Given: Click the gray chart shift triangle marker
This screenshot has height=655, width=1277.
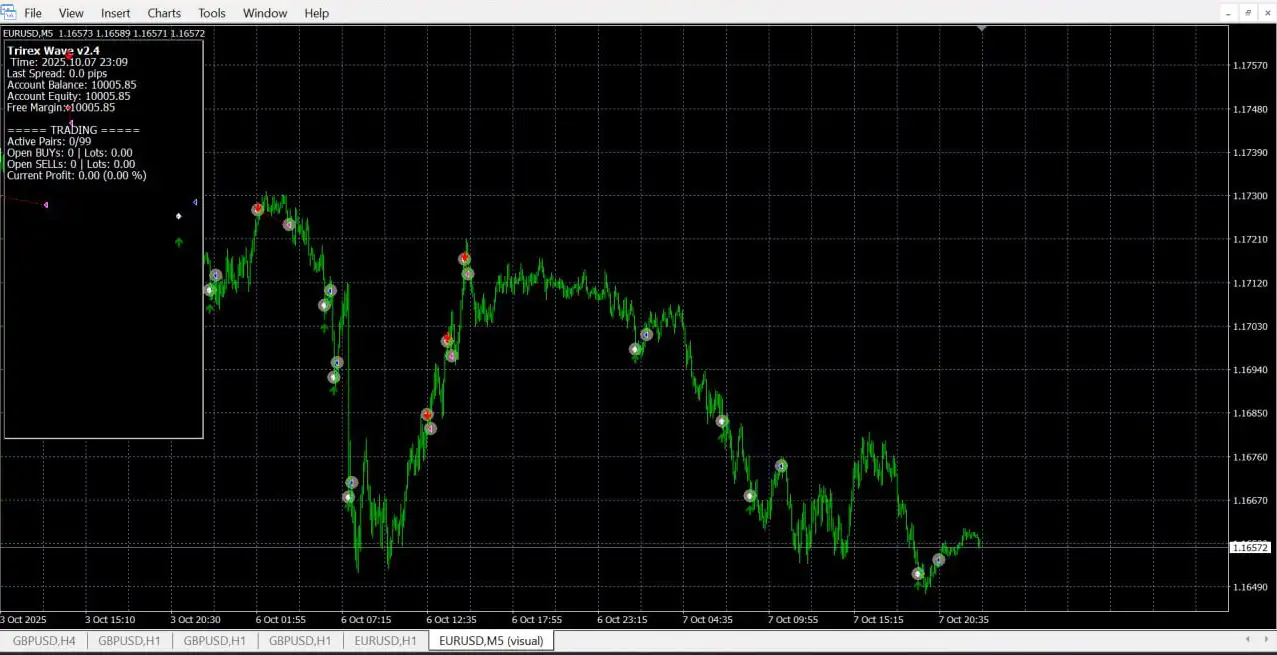Looking at the screenshot, I should click(982, 28).
